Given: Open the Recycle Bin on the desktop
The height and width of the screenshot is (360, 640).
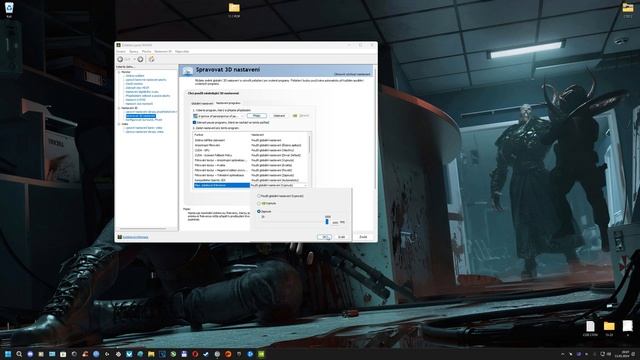Looking at the screenshot, I should point(9,9).
